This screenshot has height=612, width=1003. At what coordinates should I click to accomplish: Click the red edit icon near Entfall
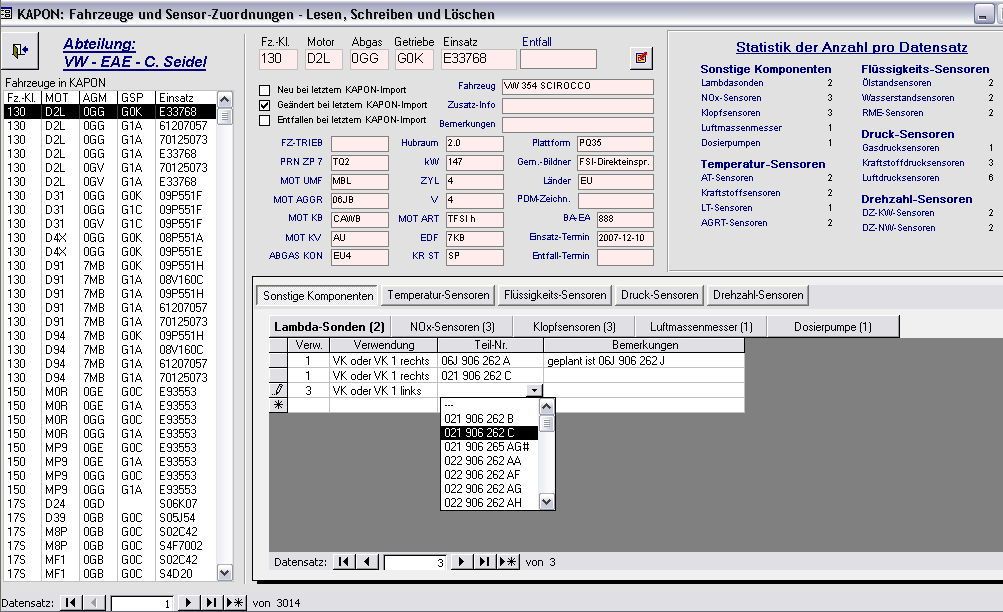640,58
